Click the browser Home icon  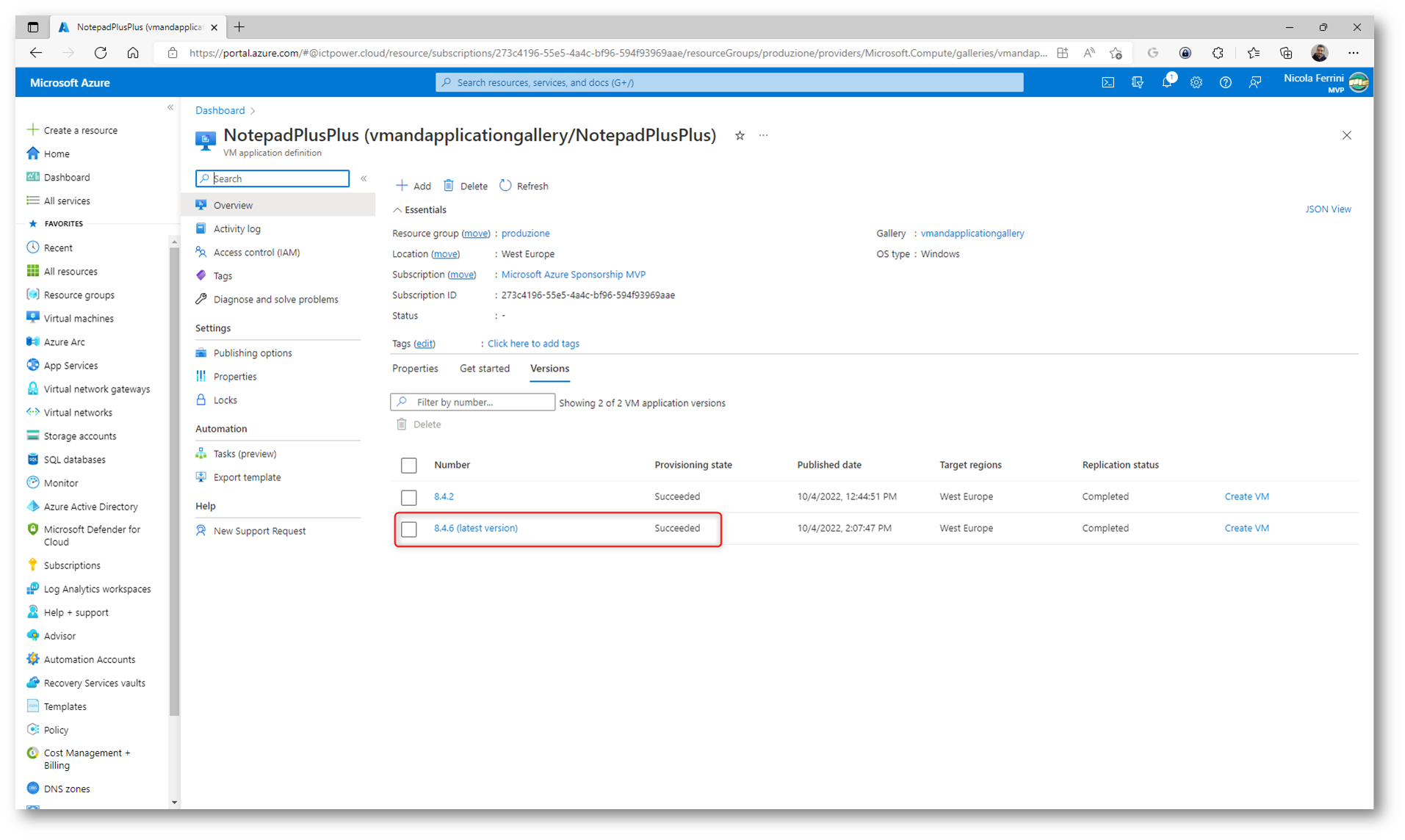[133, 53]
